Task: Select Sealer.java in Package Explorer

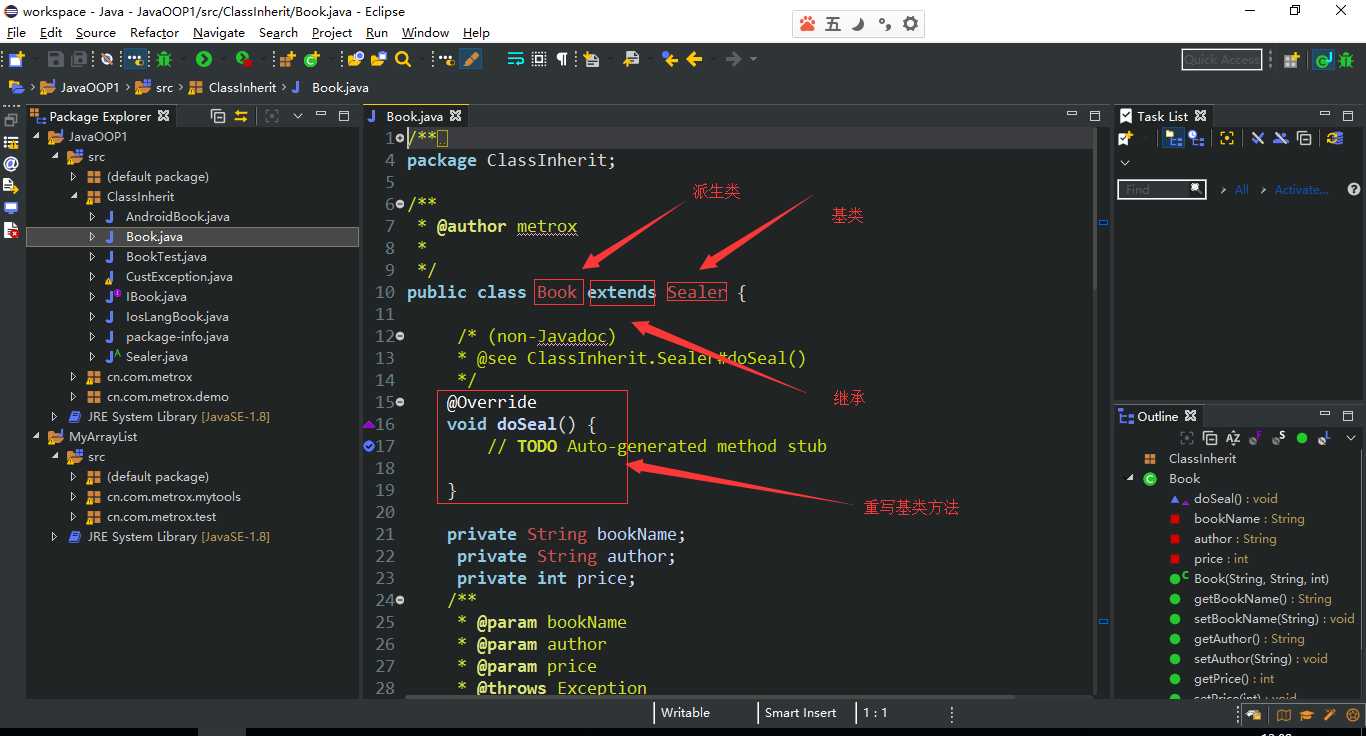Action: (156, 357)
